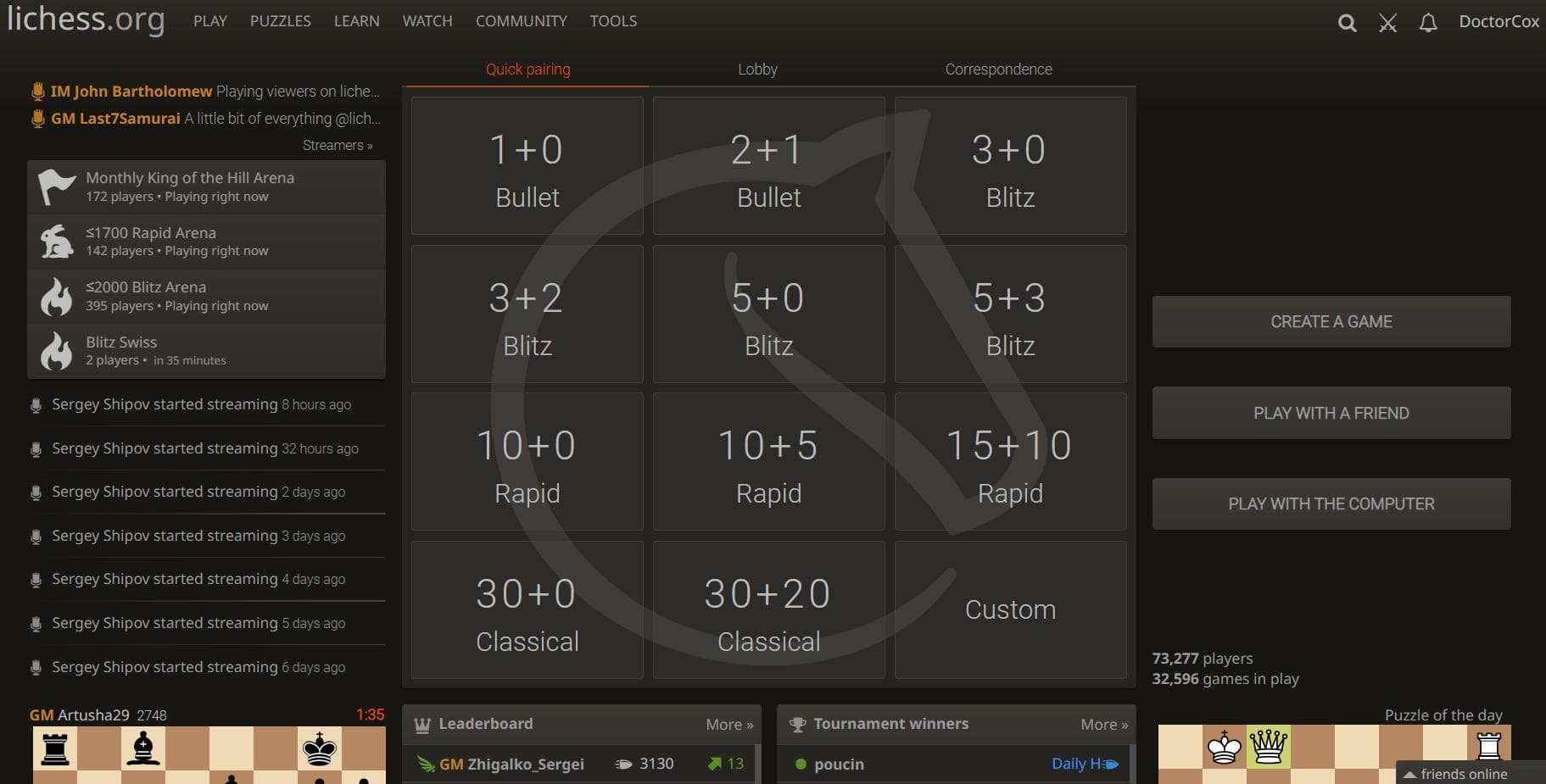Start a 30+20 Classical game
The image size is (1546, 784).
tap(769, 610)
